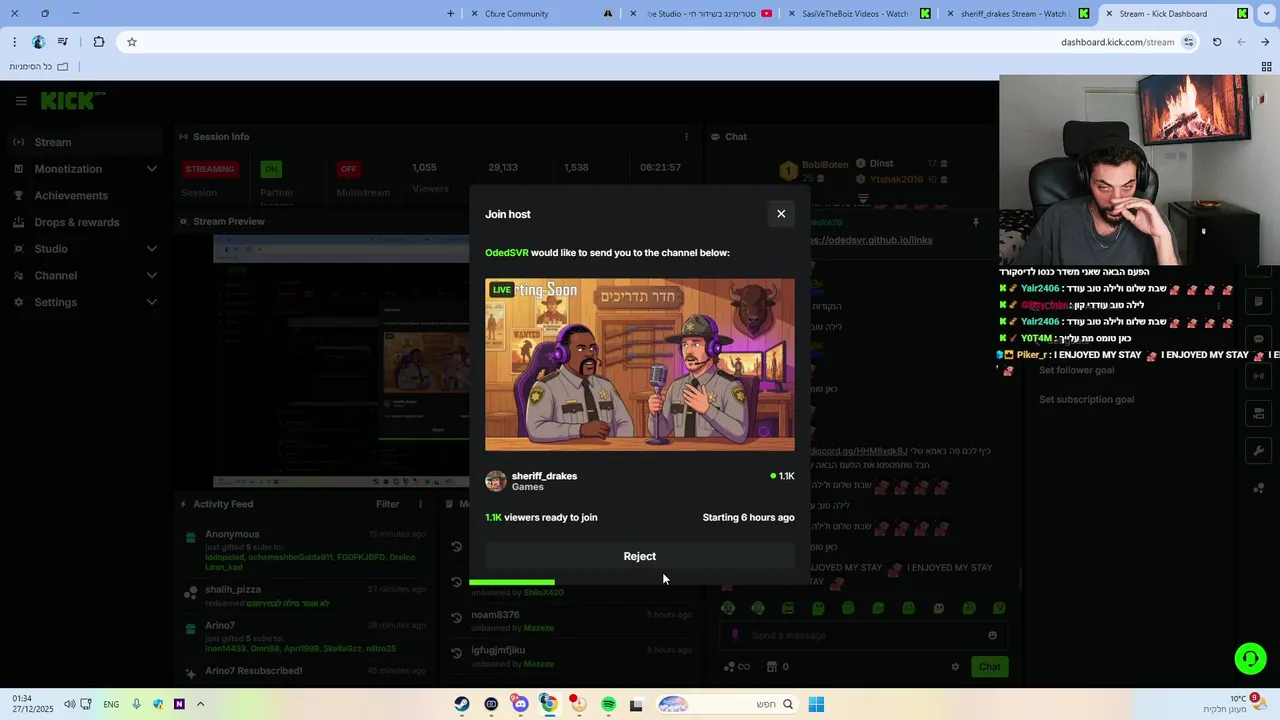Open Spotify from the taskbar
Viewport: 1280px width, 720px height.
click(608, 704)
